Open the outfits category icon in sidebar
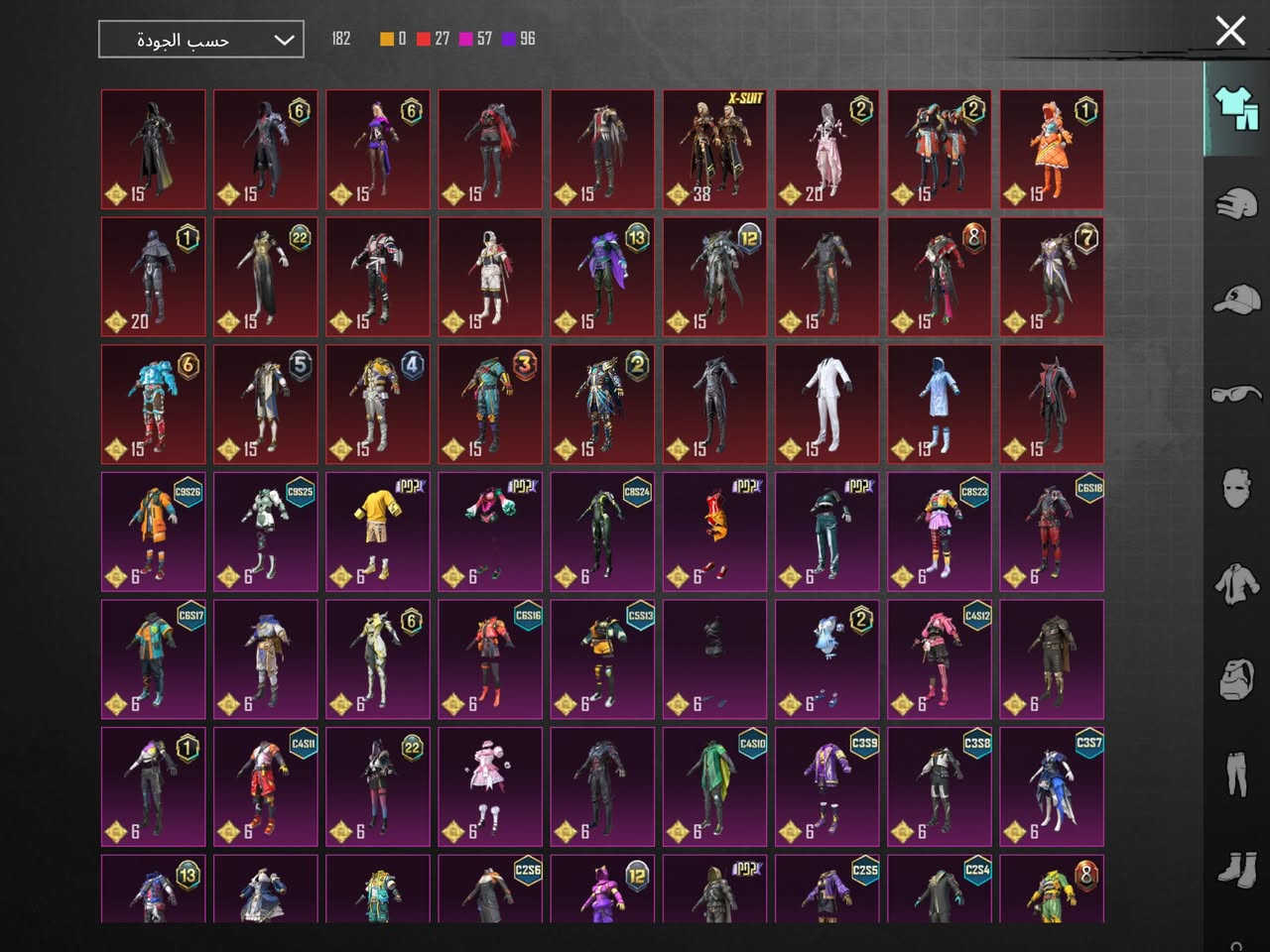Viewport: 1270px width, 952px height. click(1236, 108)
